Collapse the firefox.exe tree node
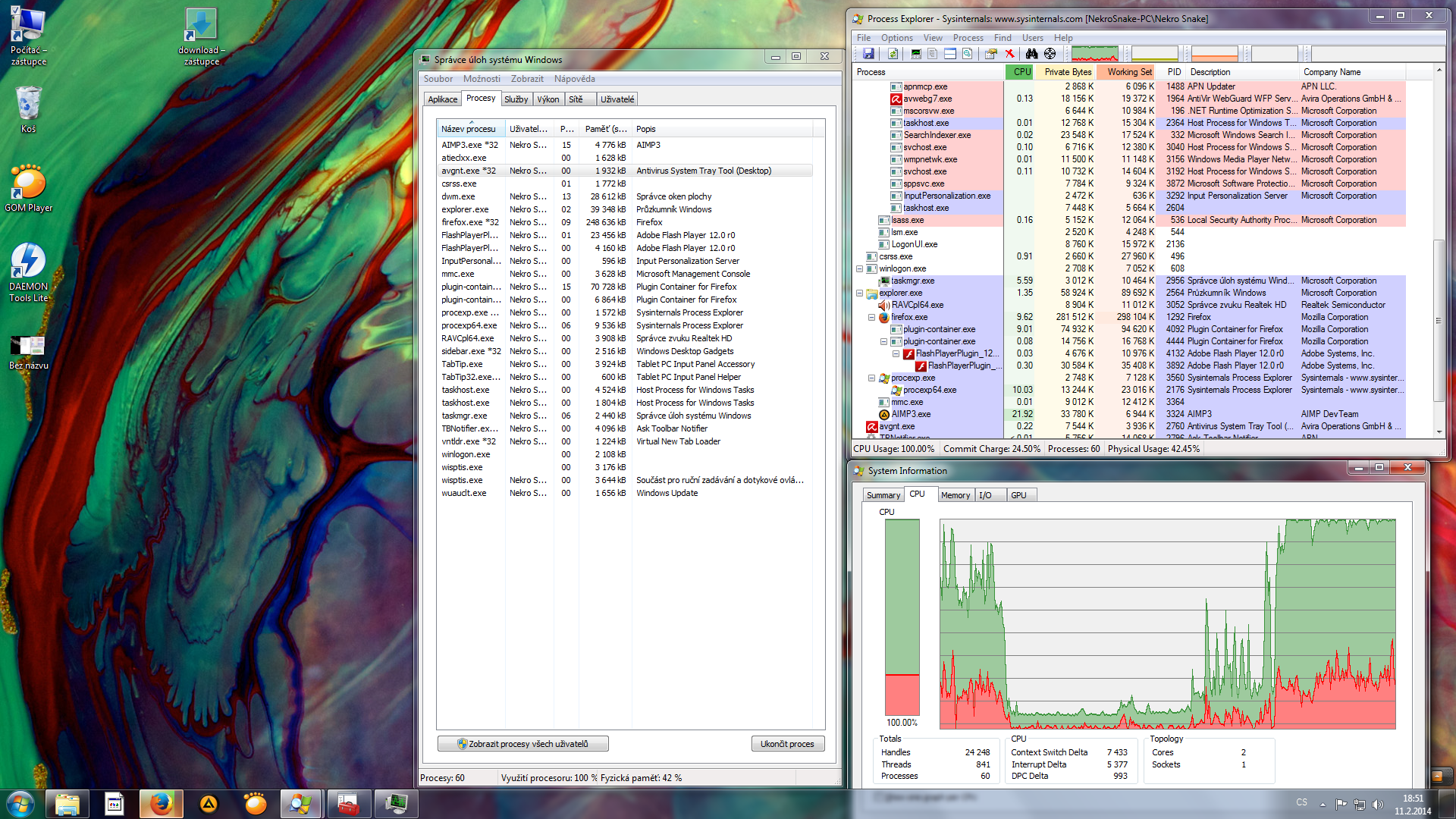This screenshot has height=819, width=1456. tap(871, 317)
